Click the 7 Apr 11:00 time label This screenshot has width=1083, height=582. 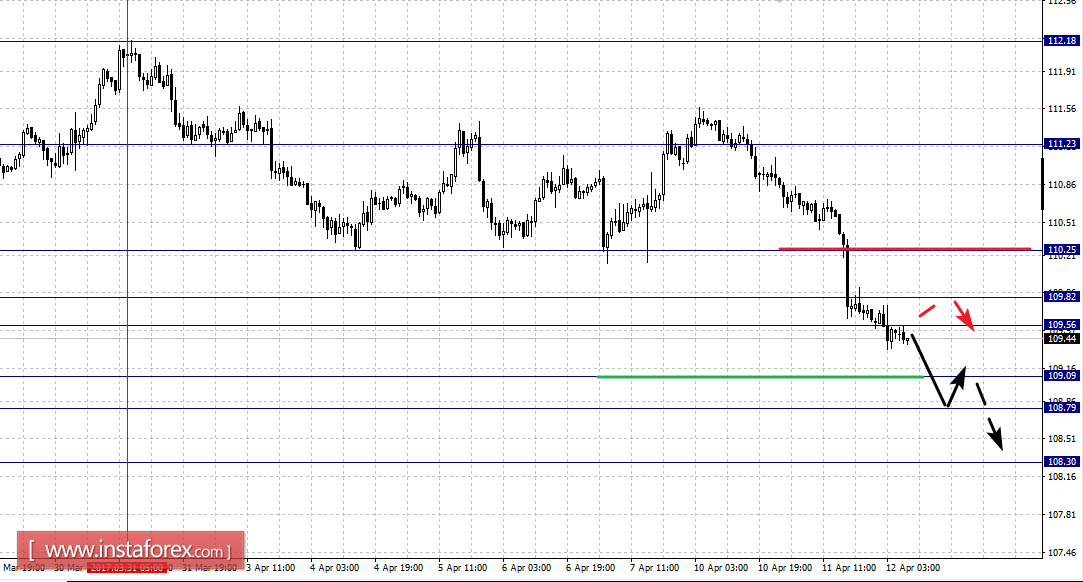(x=654, y=568)
